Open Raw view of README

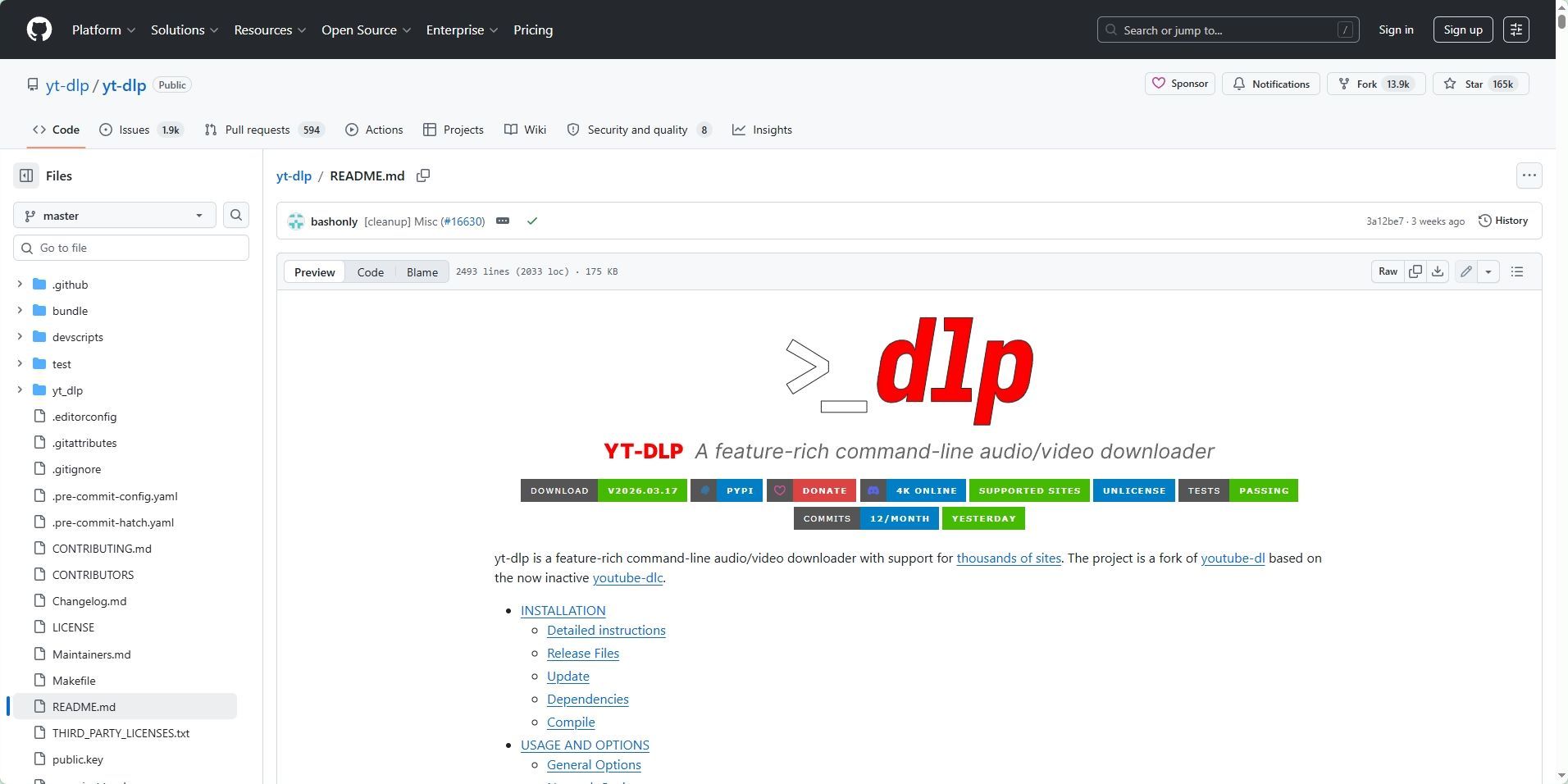1388,271
